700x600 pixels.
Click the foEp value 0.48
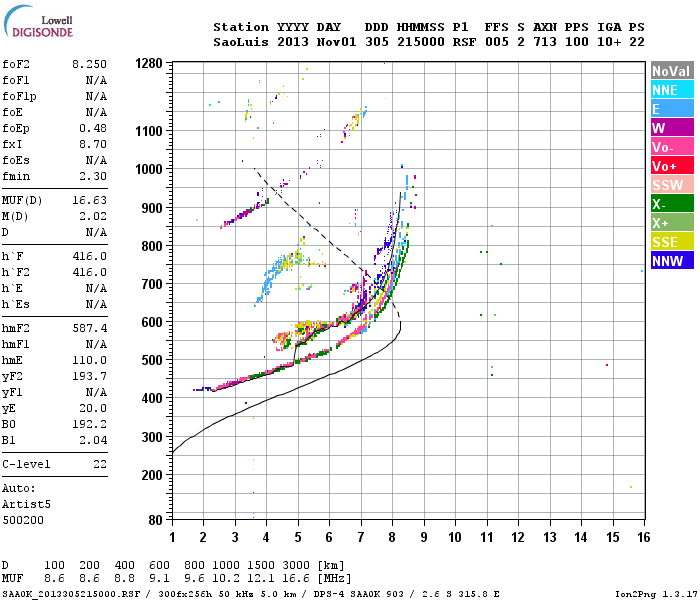pos(93,129)
